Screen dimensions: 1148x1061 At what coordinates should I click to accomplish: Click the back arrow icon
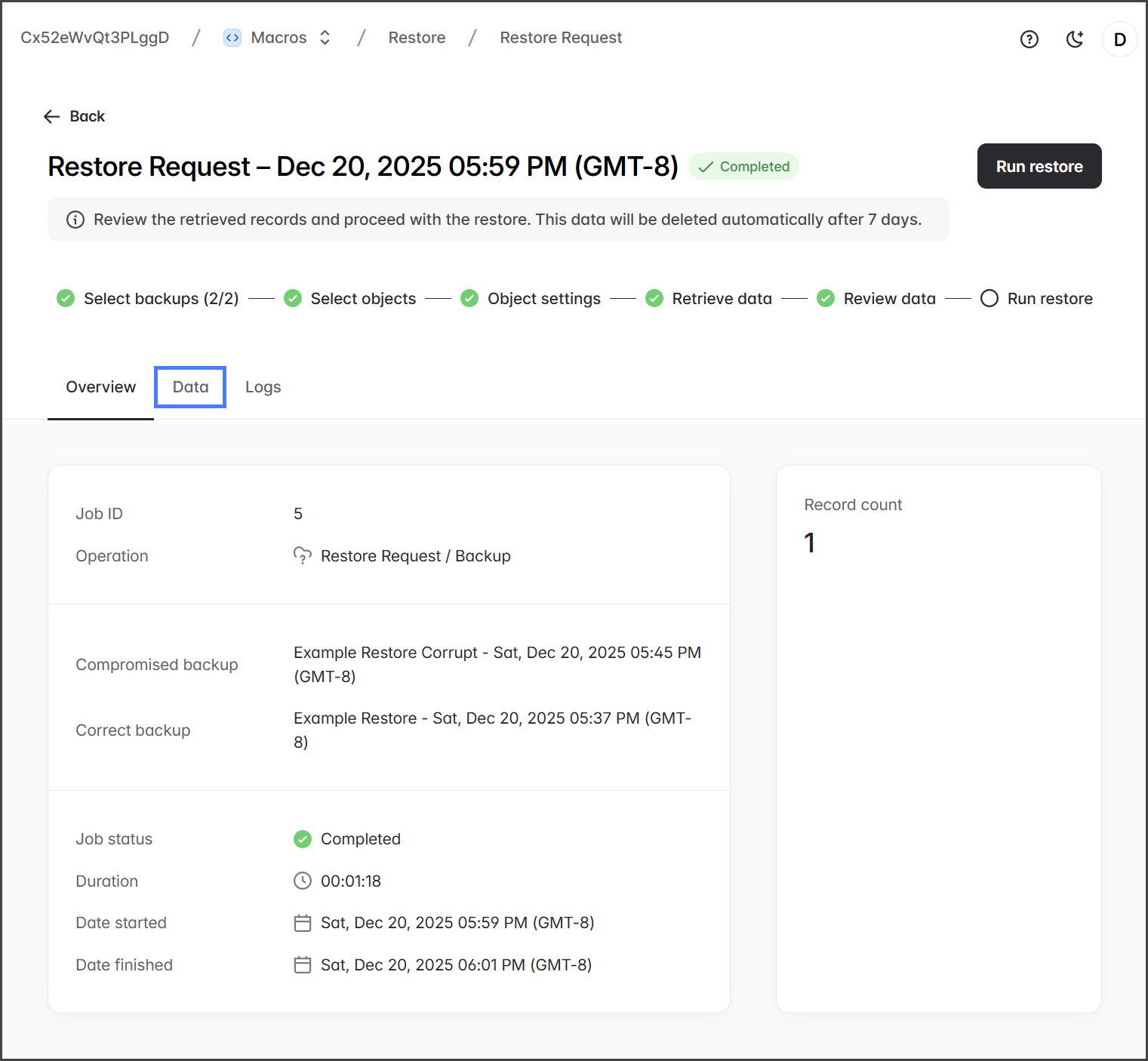tap(51, 116)
